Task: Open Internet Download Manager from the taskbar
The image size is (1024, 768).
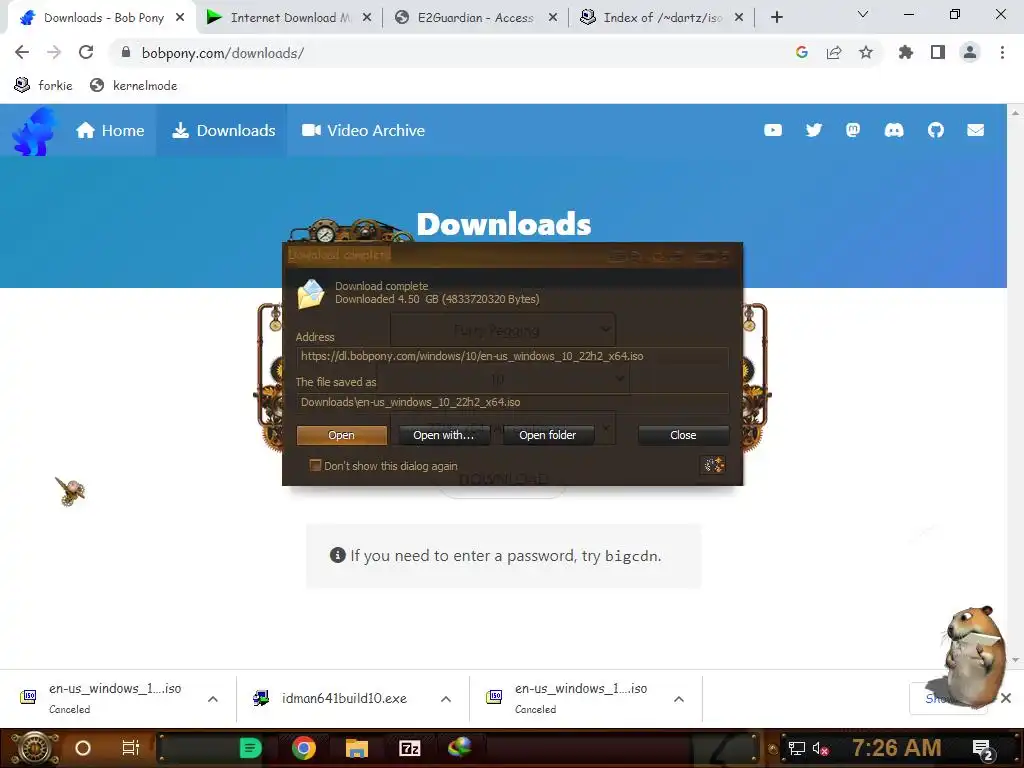Action: click(460, 747)
